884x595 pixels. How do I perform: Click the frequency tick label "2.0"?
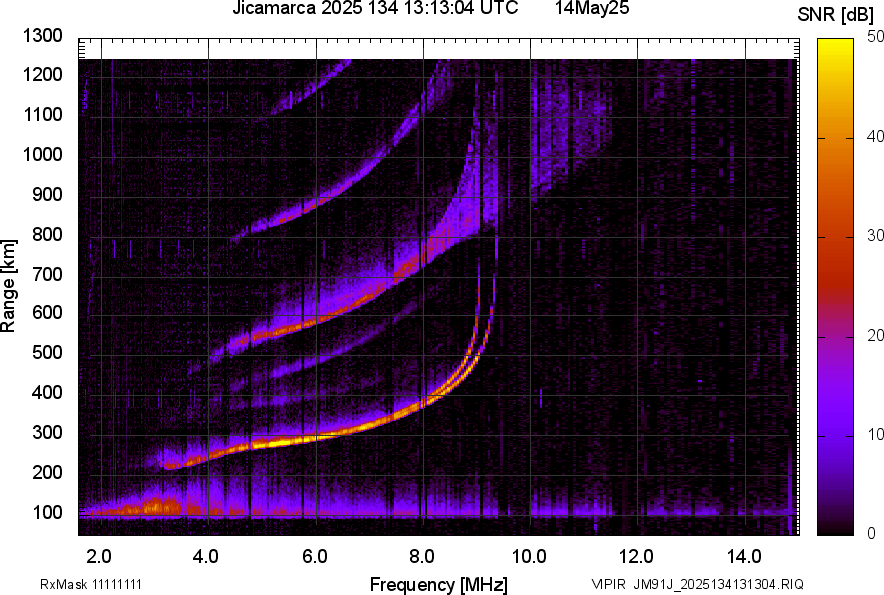[98, 557]
